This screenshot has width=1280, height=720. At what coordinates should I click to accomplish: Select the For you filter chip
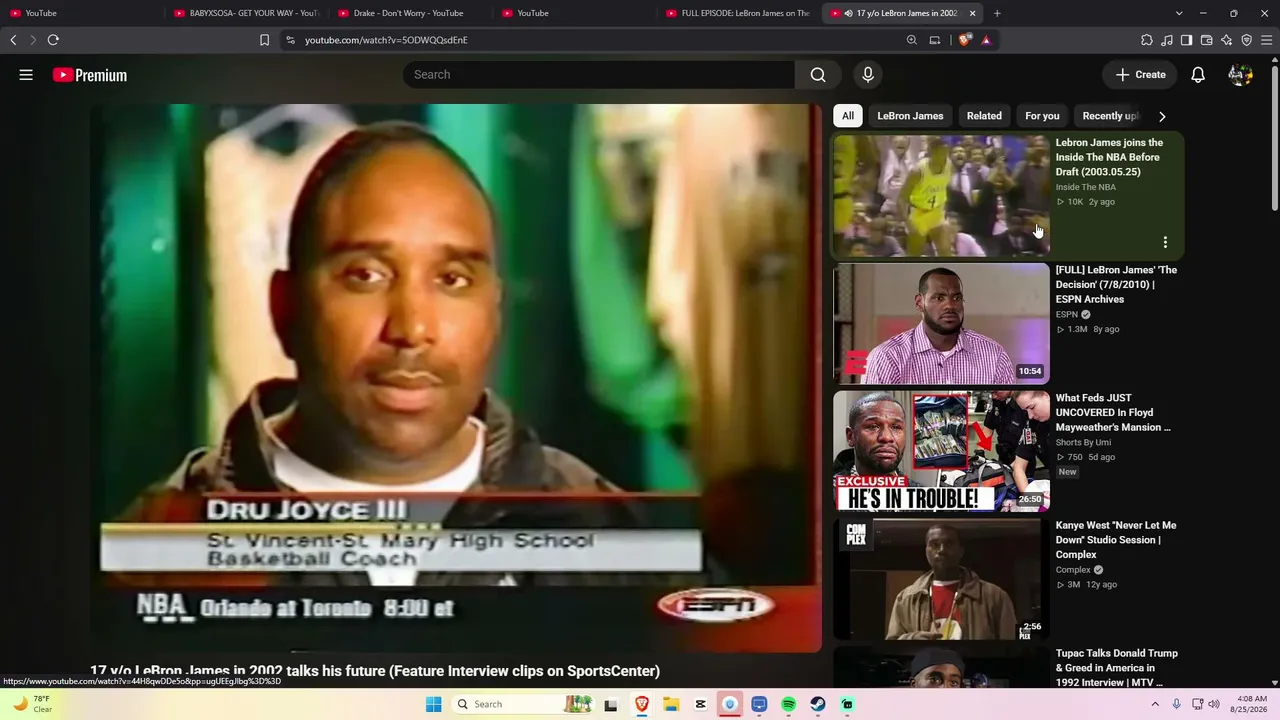pyautogui.click(x=1042, y=116)
